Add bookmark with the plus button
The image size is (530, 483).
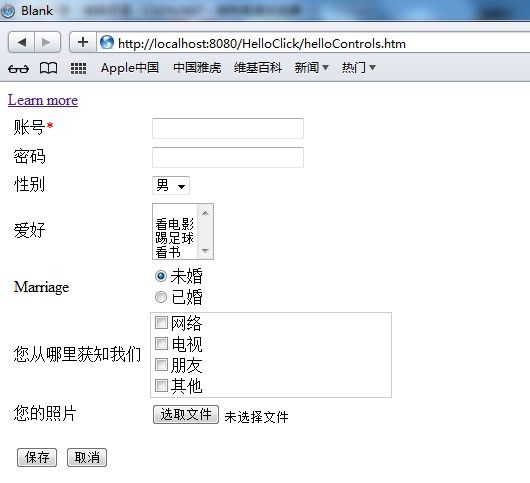pyautogui.click(x=83, y=42)
